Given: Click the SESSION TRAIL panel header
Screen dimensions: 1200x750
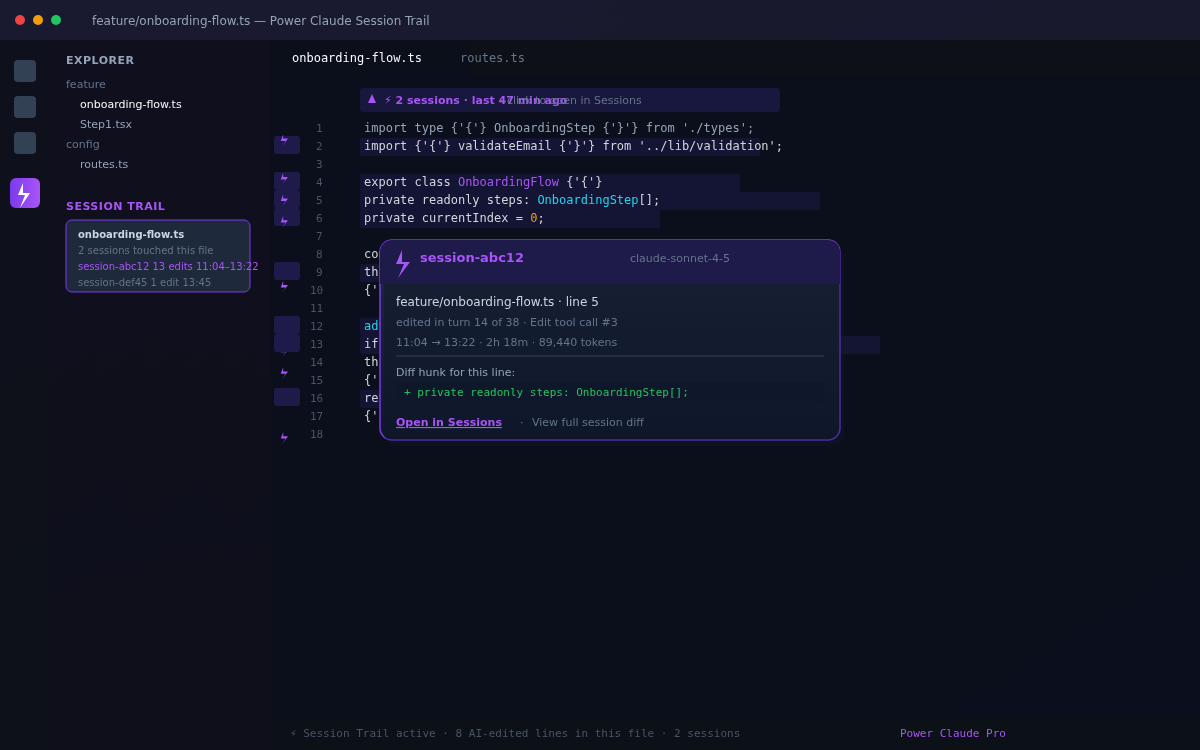Looking at the screenshot, I should point(116,207).
